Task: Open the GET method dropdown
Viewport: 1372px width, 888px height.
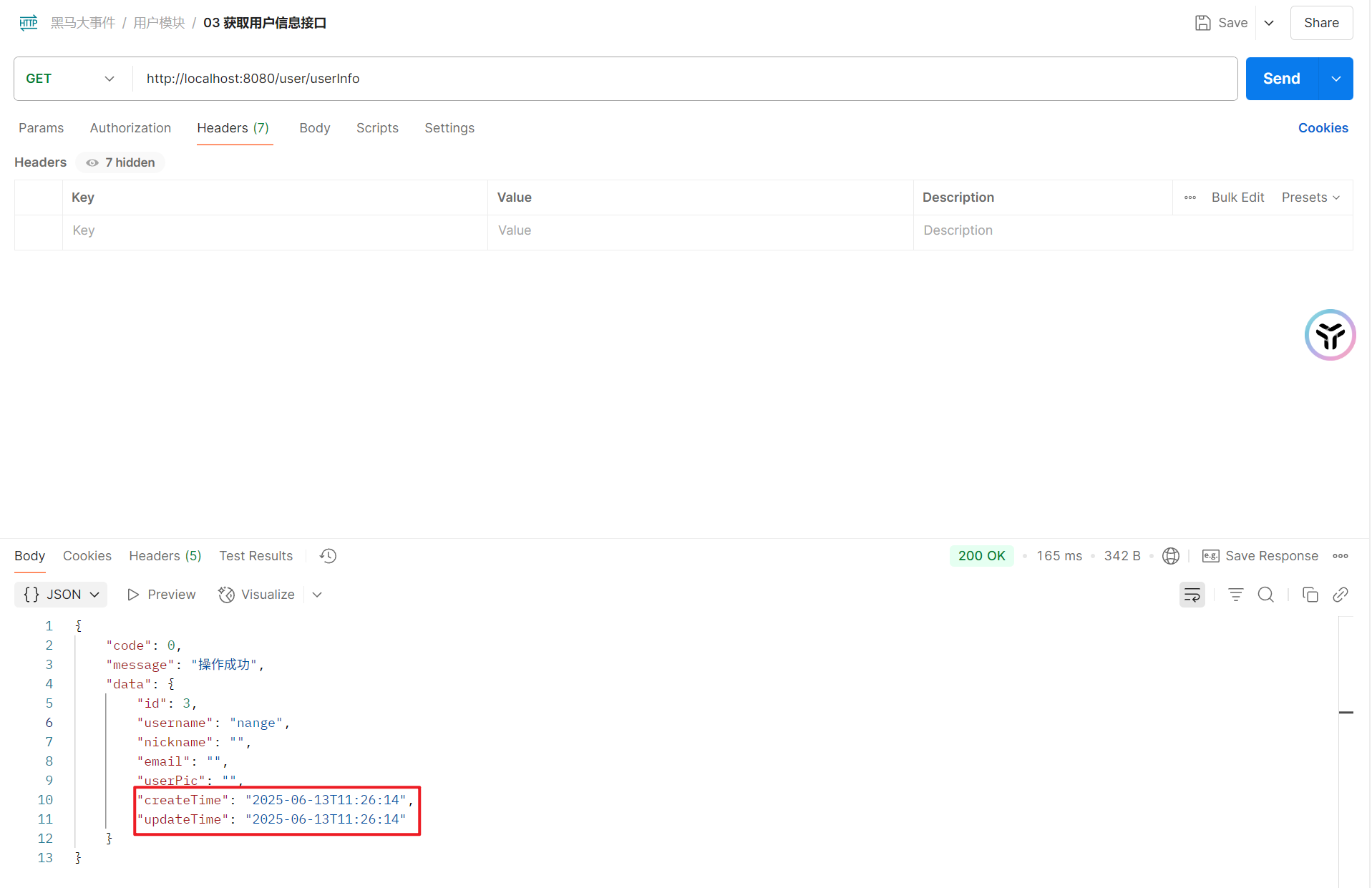Action: tap(70, 79)
